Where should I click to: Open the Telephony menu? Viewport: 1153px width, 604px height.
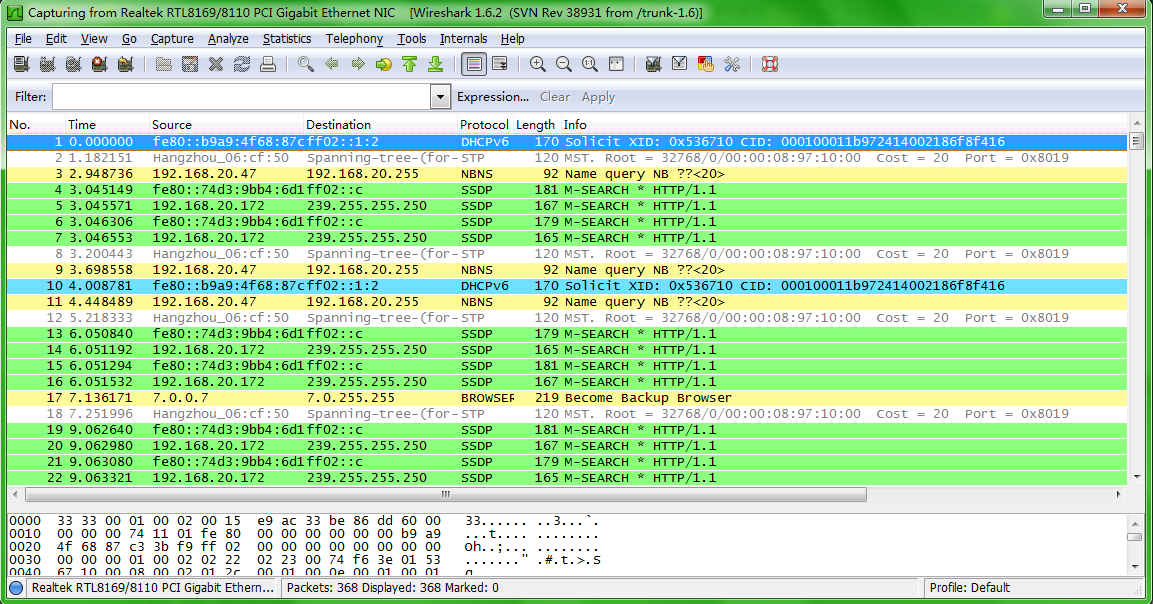pyautogui.click(x=354, y=39)
